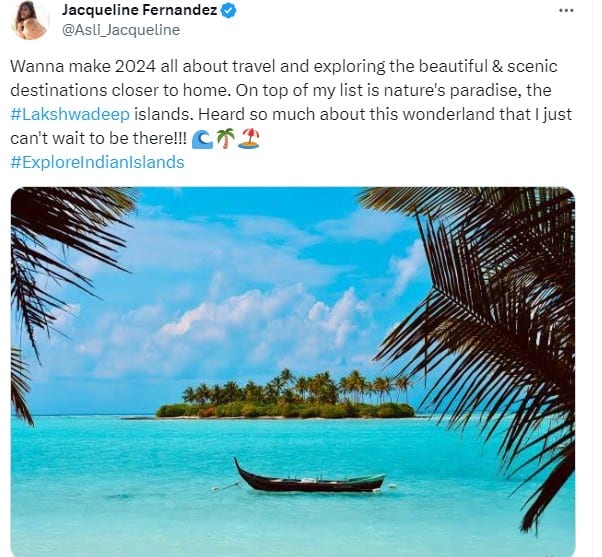This screenshot has width=602, height=557.
Task: Open the tweet's more options menu
Action: (x=569, y=10)
